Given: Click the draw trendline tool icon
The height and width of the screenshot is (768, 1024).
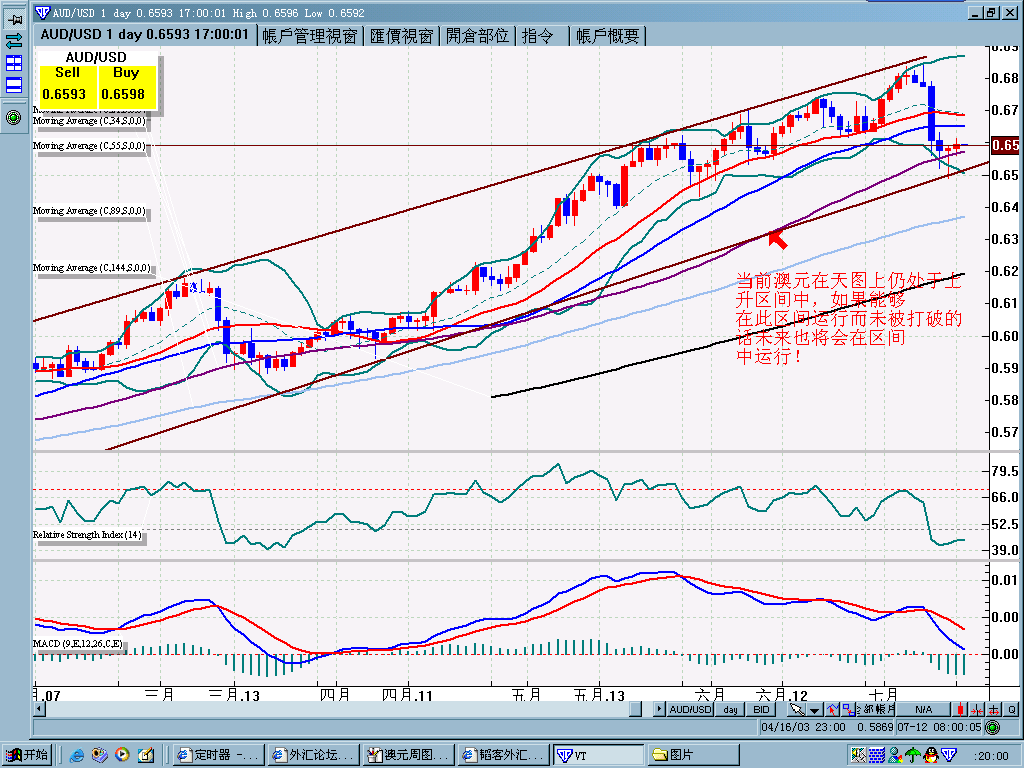Looking at the screenshot, I should (832, 709).
